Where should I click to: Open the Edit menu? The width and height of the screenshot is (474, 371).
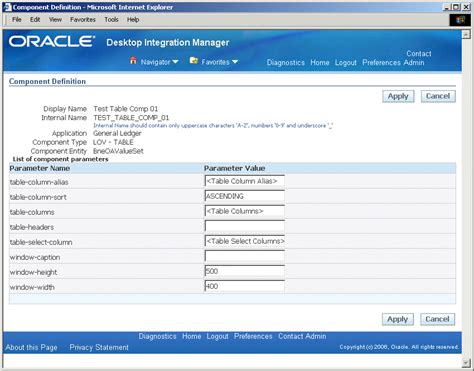[x=35, y=20]
